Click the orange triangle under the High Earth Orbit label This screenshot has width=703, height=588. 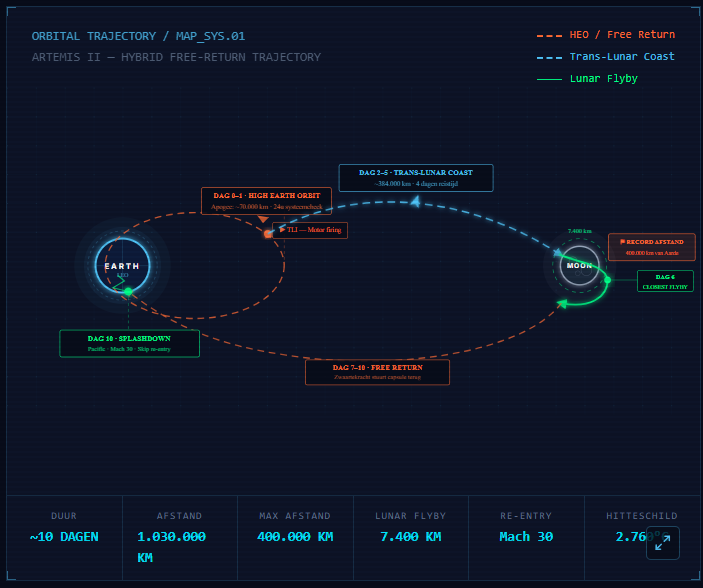click(x=263, y=219)
